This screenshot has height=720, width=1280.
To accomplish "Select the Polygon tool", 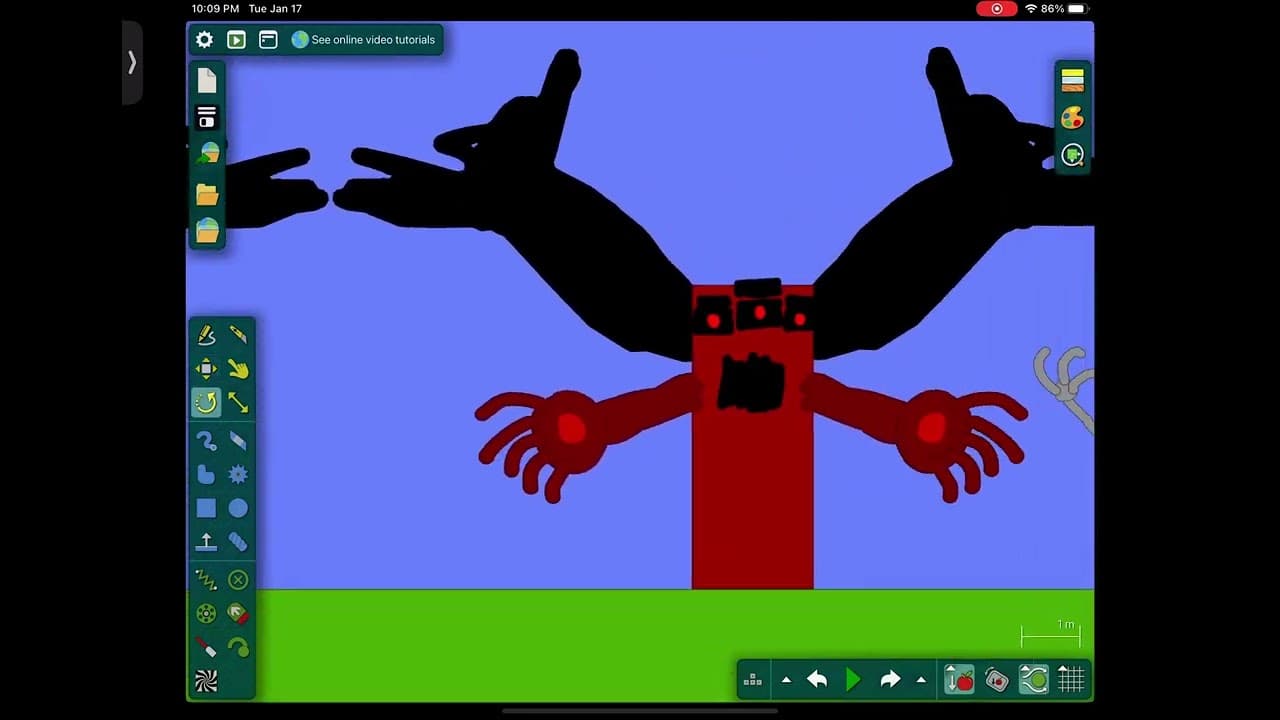I will point(206,474).
